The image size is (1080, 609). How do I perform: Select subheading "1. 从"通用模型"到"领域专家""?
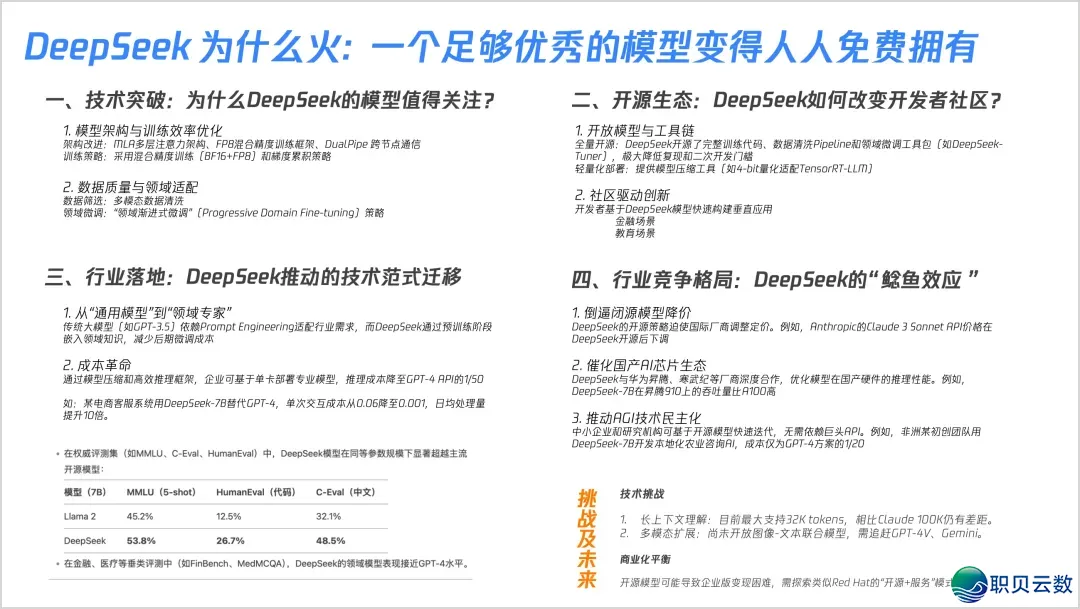147,312
